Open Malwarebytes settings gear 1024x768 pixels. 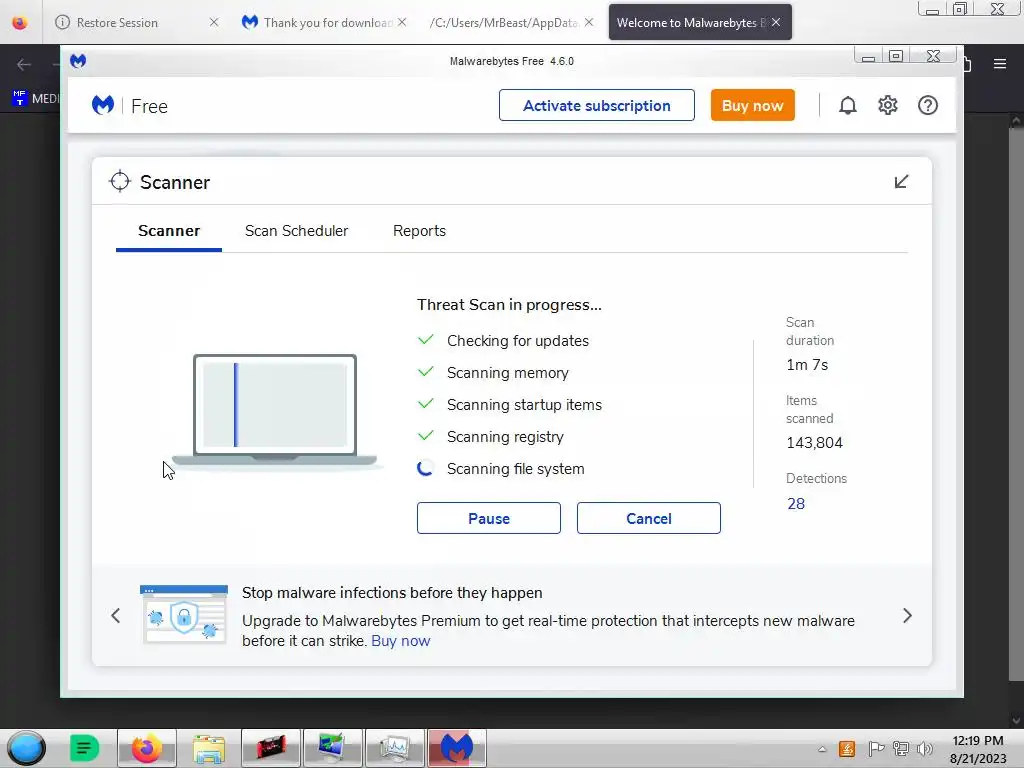[888, 105]
